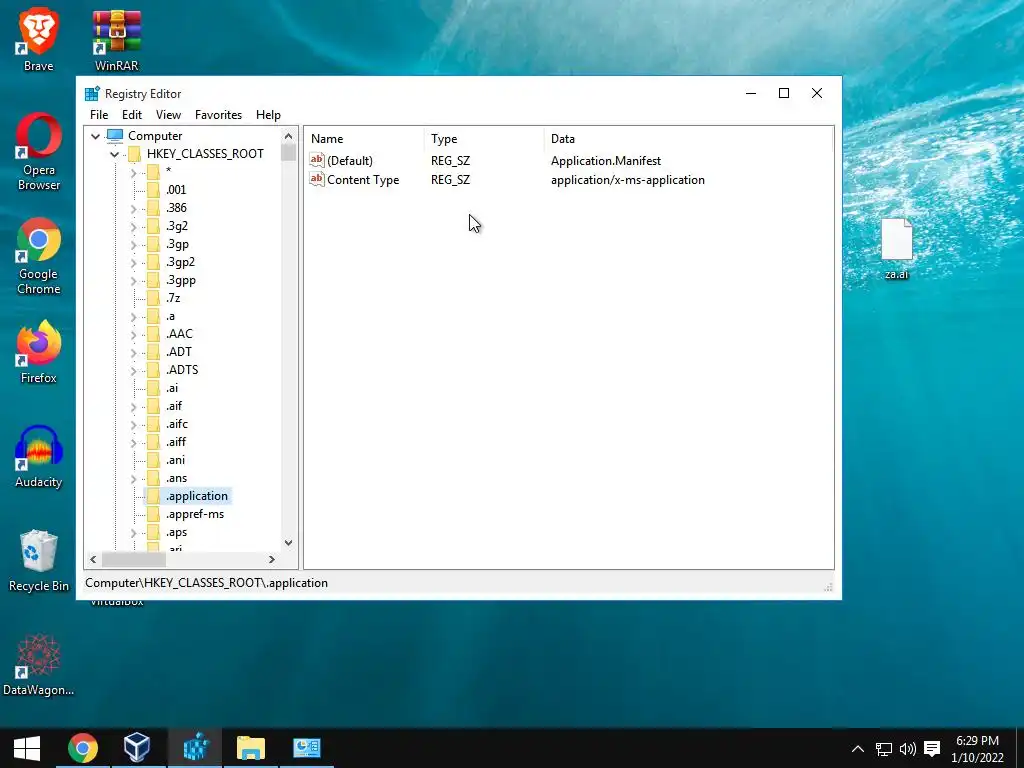Viewport: 1024px width, 768px height.
Task: Open the Help menu
Action: click(268, 115)
